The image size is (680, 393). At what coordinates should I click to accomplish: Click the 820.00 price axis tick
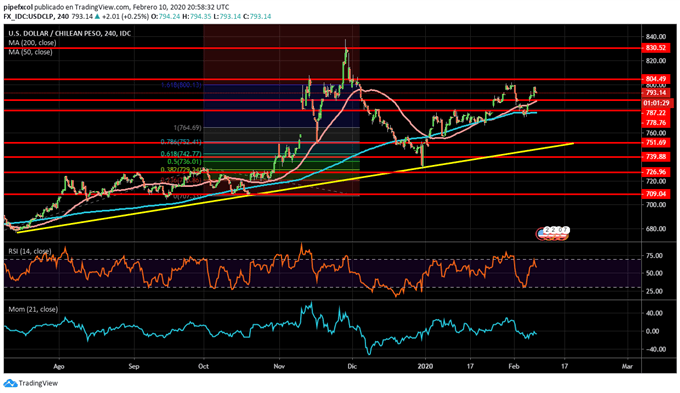[655, 61]
